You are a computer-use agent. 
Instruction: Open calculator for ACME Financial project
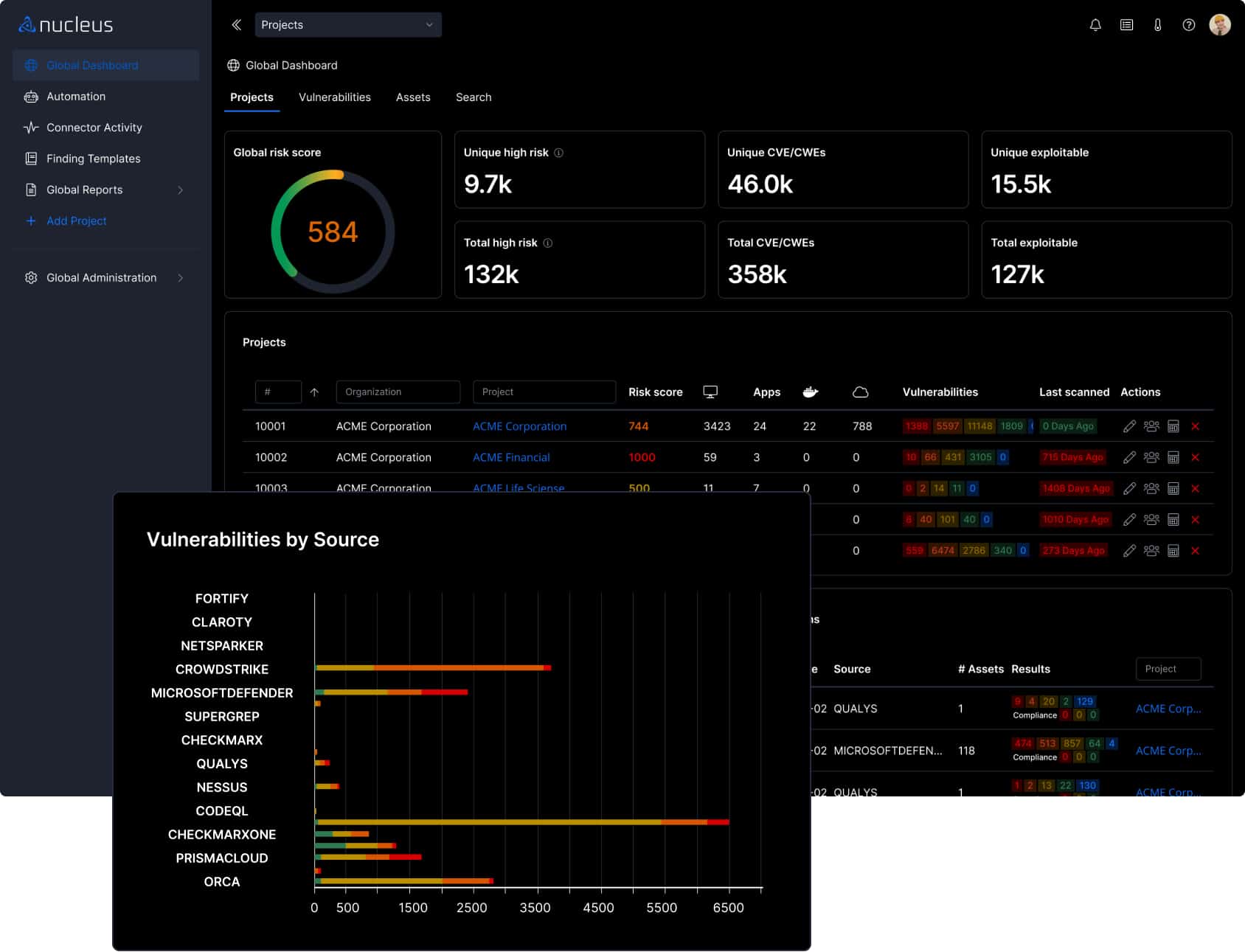[1173, 457]
